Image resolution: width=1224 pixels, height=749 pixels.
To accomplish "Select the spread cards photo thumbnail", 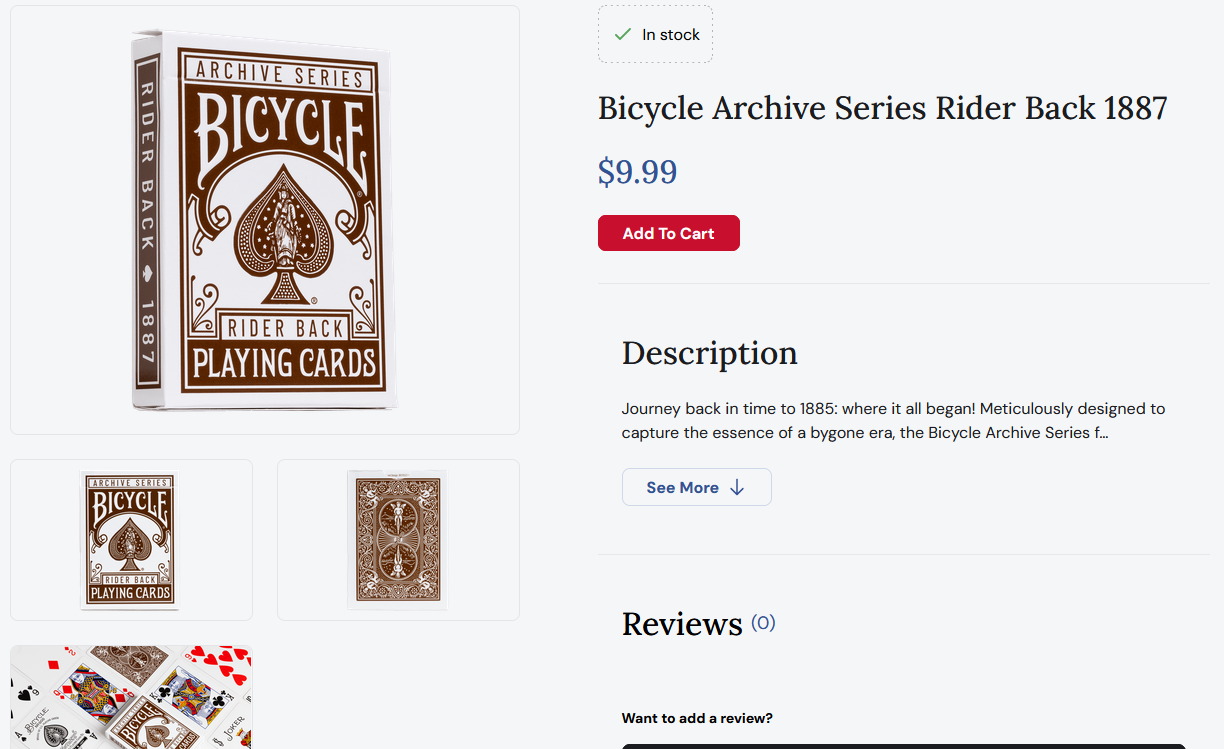I will [x=131, y=697].
